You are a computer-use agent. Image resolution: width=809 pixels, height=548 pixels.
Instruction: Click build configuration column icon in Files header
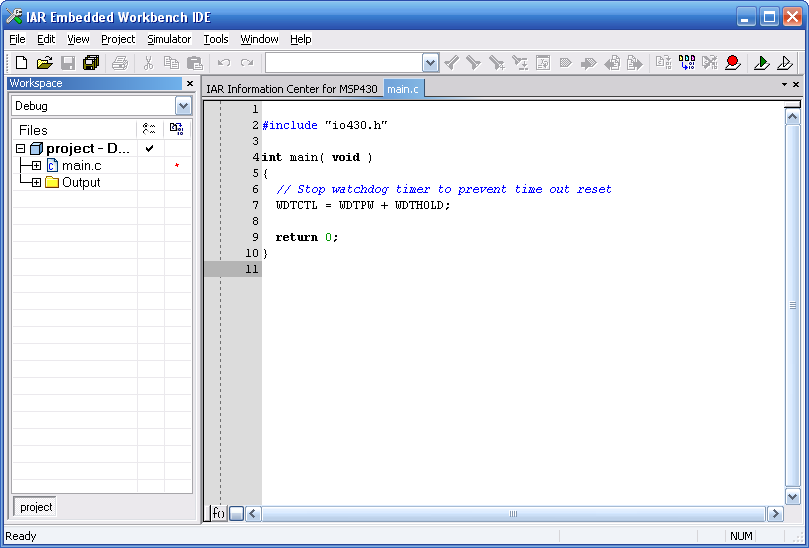[x=150, y=129]
